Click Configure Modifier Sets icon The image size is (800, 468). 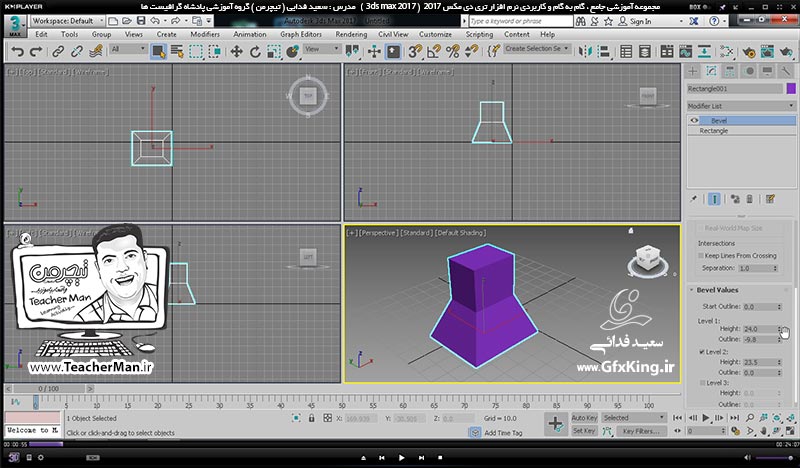770,199
